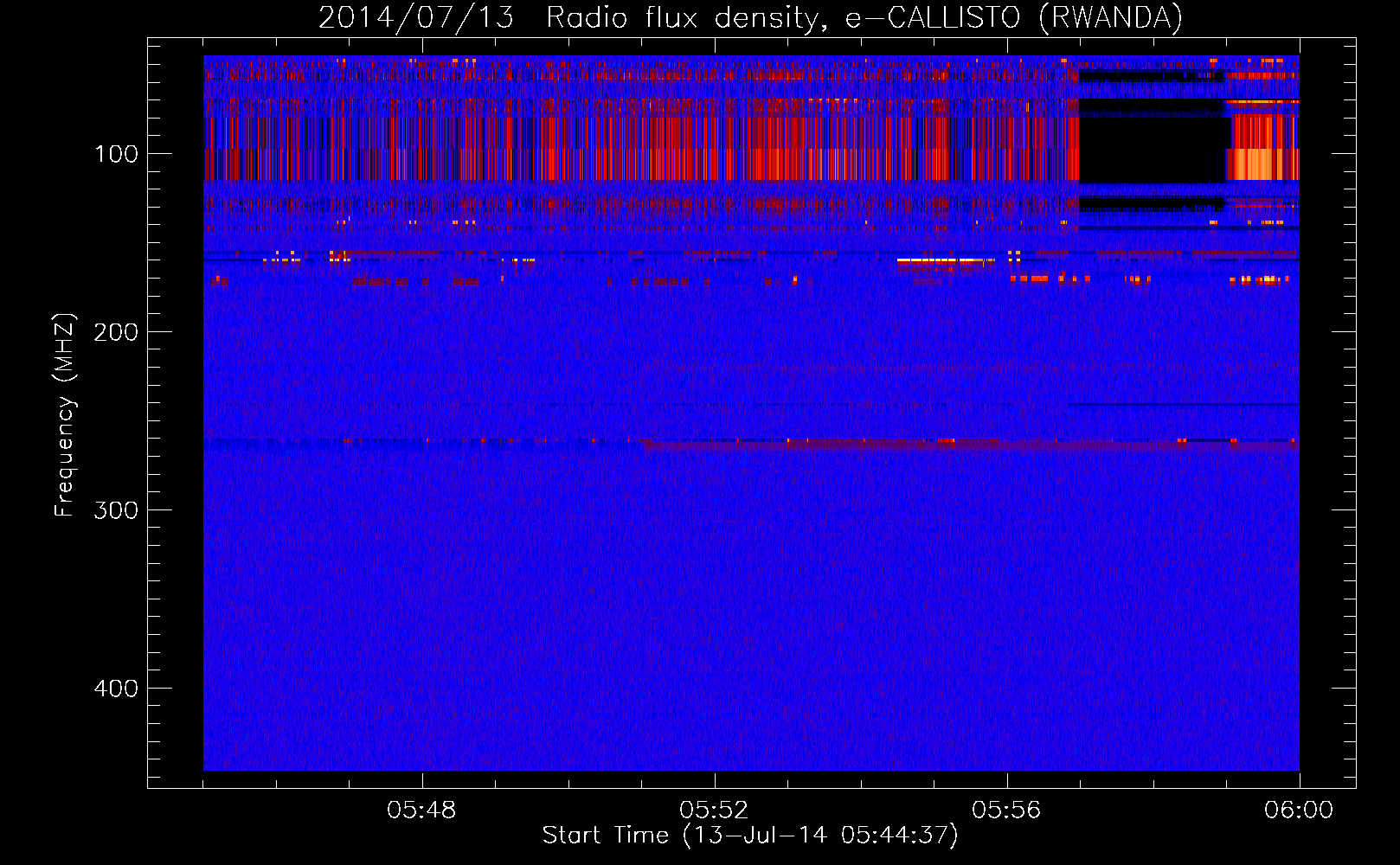
Task: Click the 05:48 time tick label
Action: pos(421,811)
